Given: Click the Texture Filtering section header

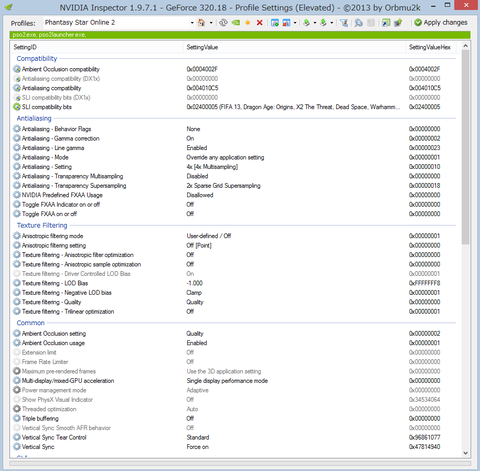Looking at the screenshot, I should coord(42,225).
